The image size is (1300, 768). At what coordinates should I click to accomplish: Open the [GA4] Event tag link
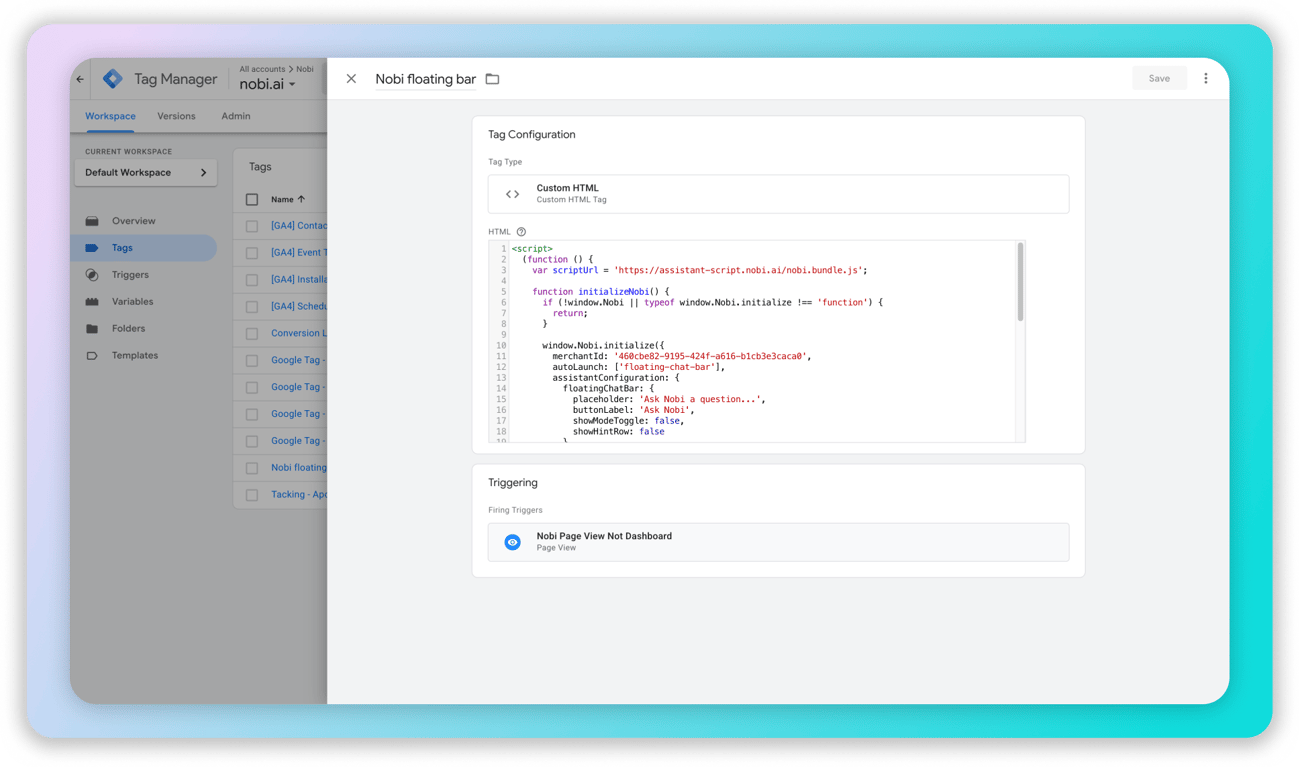(x=299, y=253)
